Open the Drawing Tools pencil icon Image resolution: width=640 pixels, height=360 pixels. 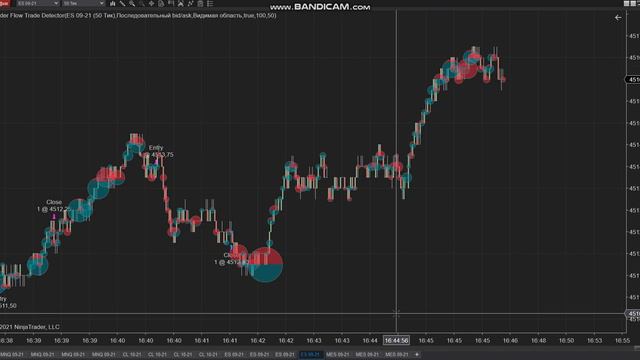pyautogui.click(x=122, y=3)
